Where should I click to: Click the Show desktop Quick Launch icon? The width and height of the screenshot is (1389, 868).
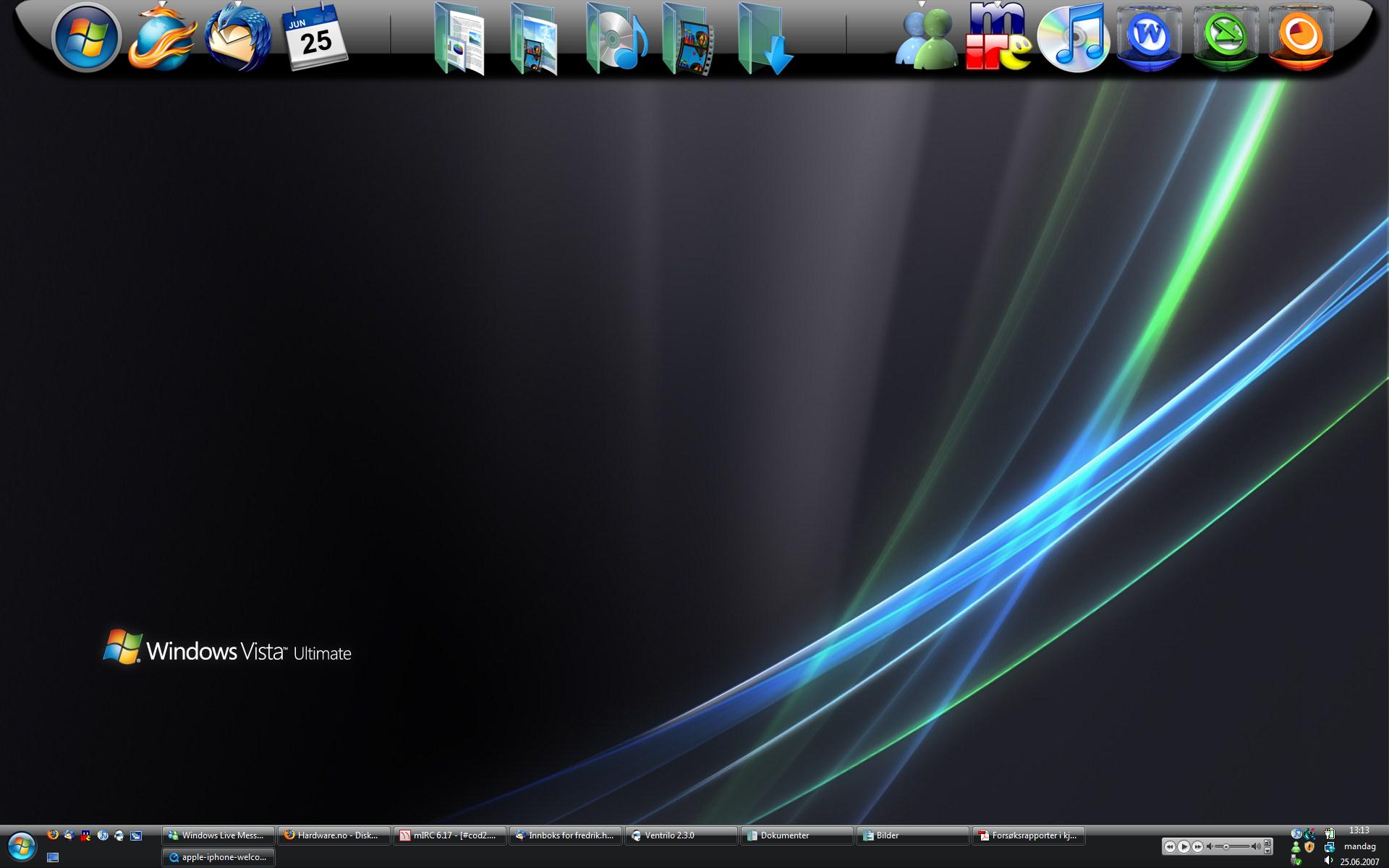[x=53, y=857]
